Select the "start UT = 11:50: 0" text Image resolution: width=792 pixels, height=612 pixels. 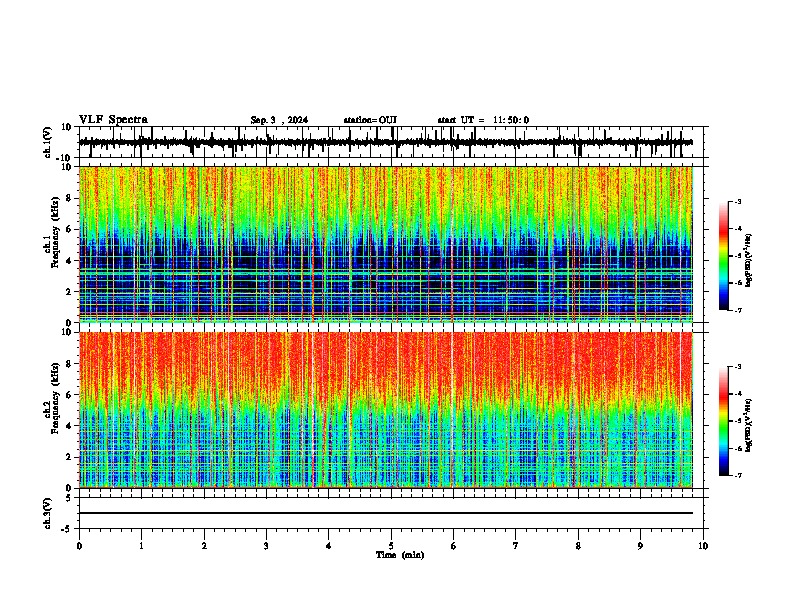click(483, 120)
